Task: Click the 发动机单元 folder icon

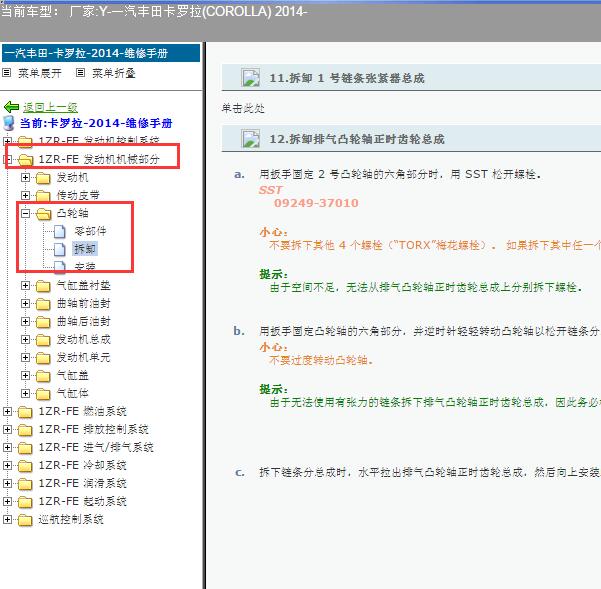Action: click(x=43, y=358)
